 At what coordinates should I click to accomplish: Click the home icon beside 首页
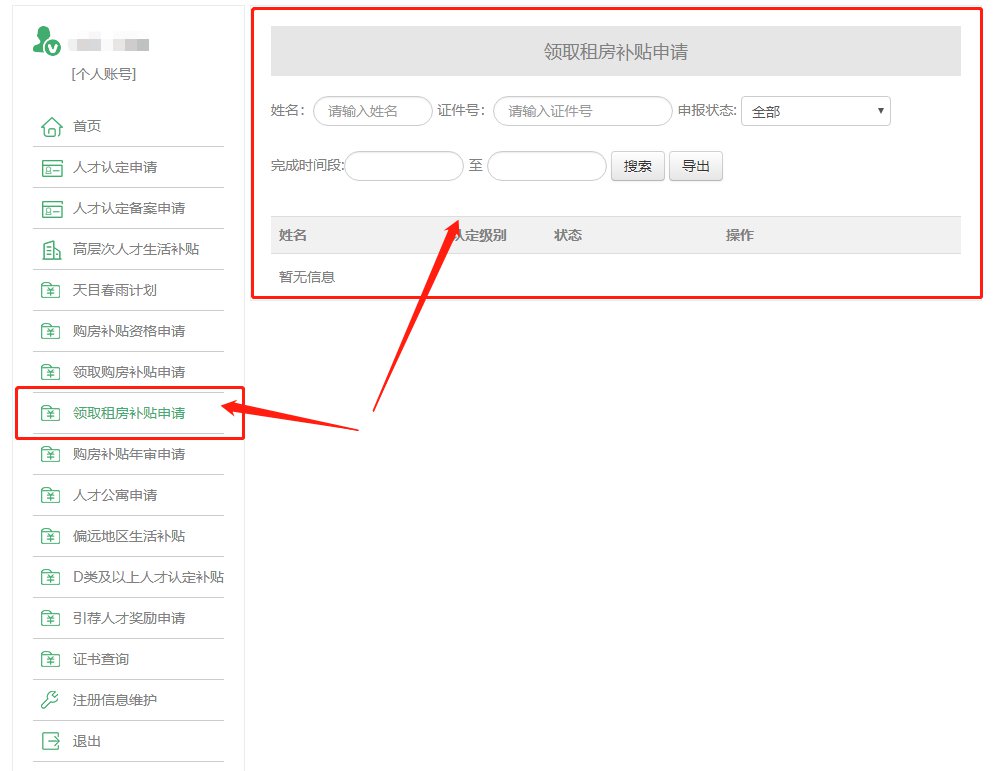tap(51, 127)
